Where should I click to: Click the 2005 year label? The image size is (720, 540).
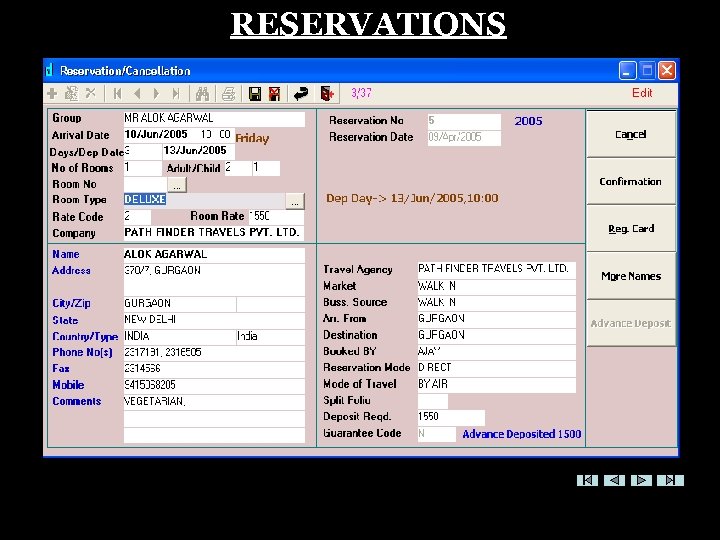529,121
